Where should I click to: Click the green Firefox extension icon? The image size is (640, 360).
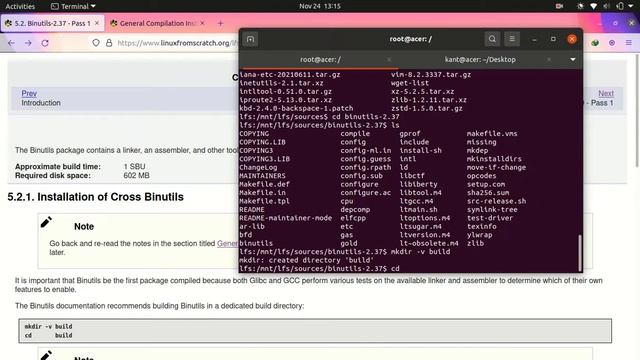point(595,43)
